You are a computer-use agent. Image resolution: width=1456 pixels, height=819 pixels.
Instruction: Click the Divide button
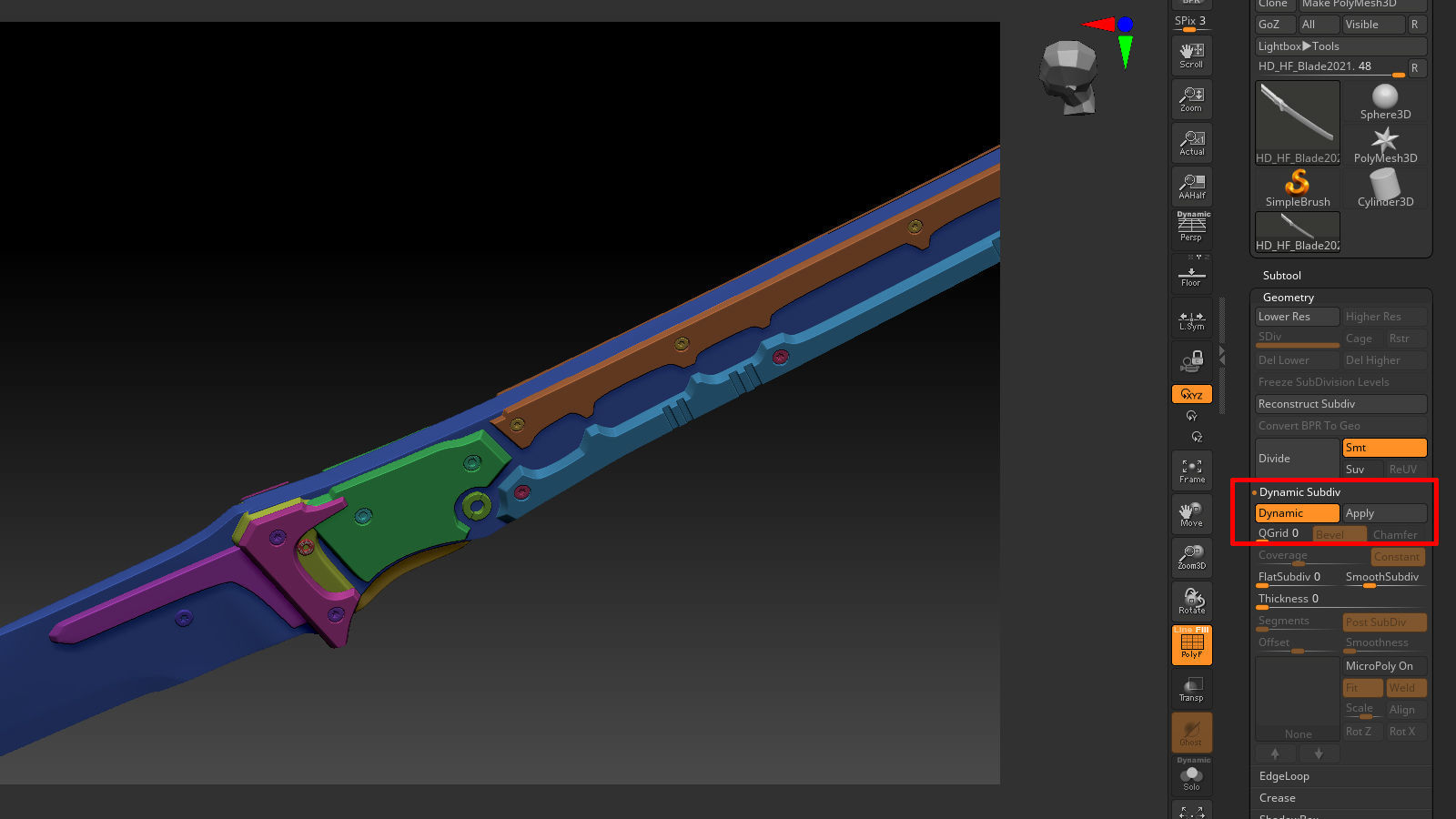[x=1296, y=458]
